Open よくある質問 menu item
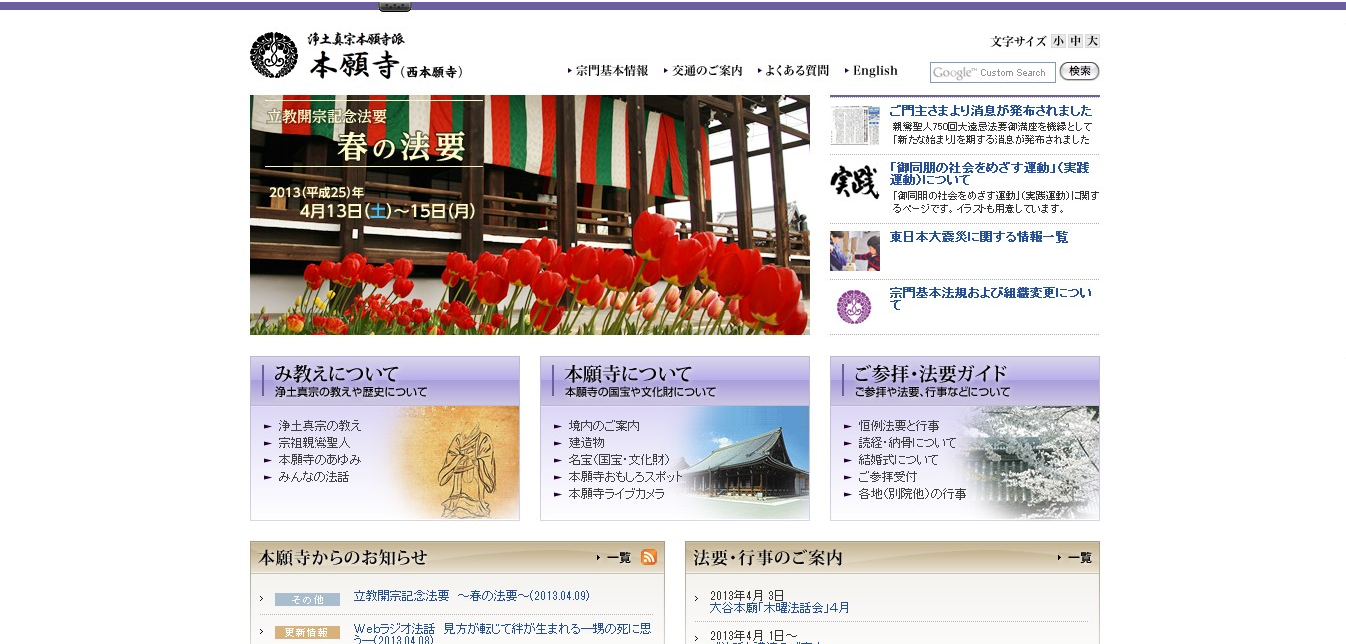The height and width of the screenshot is (644, 1346). point(797,71)
